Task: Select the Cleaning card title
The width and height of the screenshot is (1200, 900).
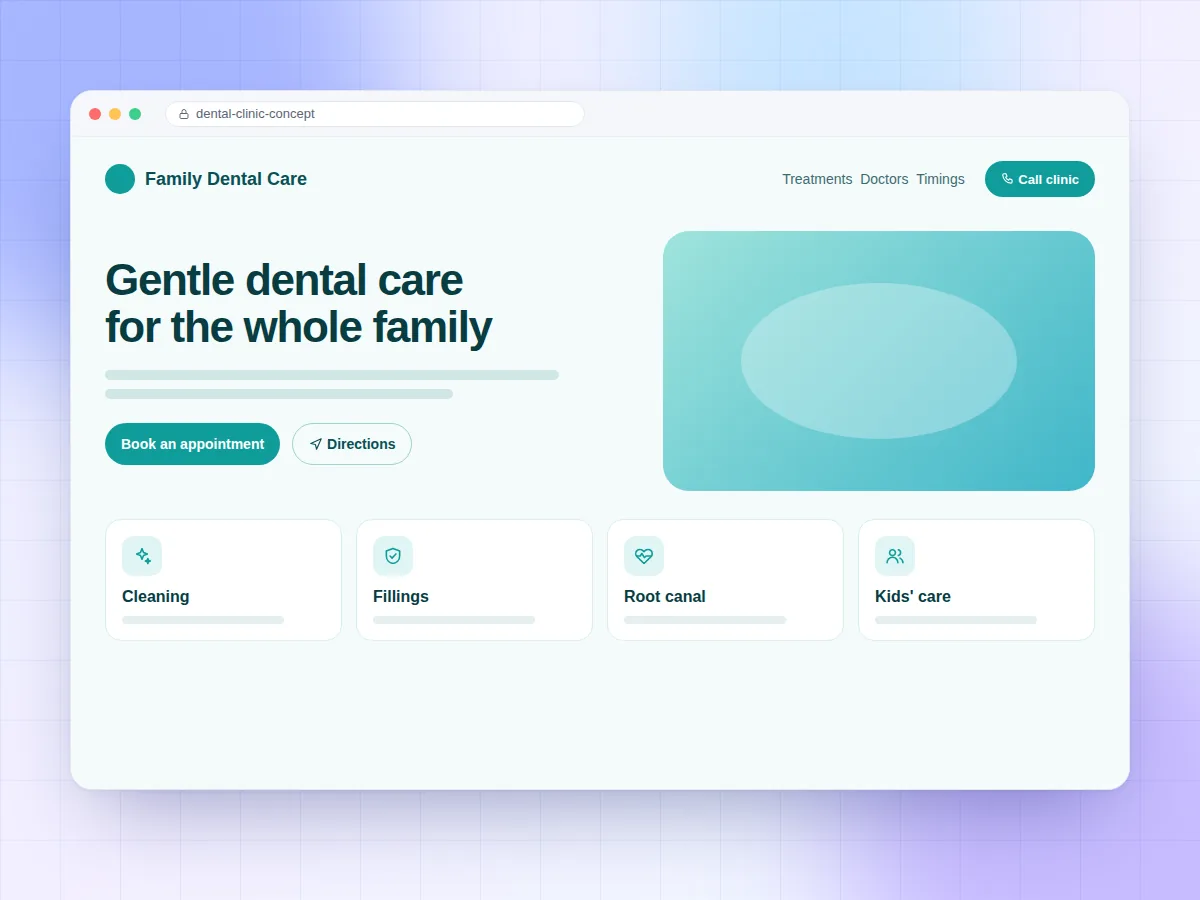Action: tap(156, 596)
